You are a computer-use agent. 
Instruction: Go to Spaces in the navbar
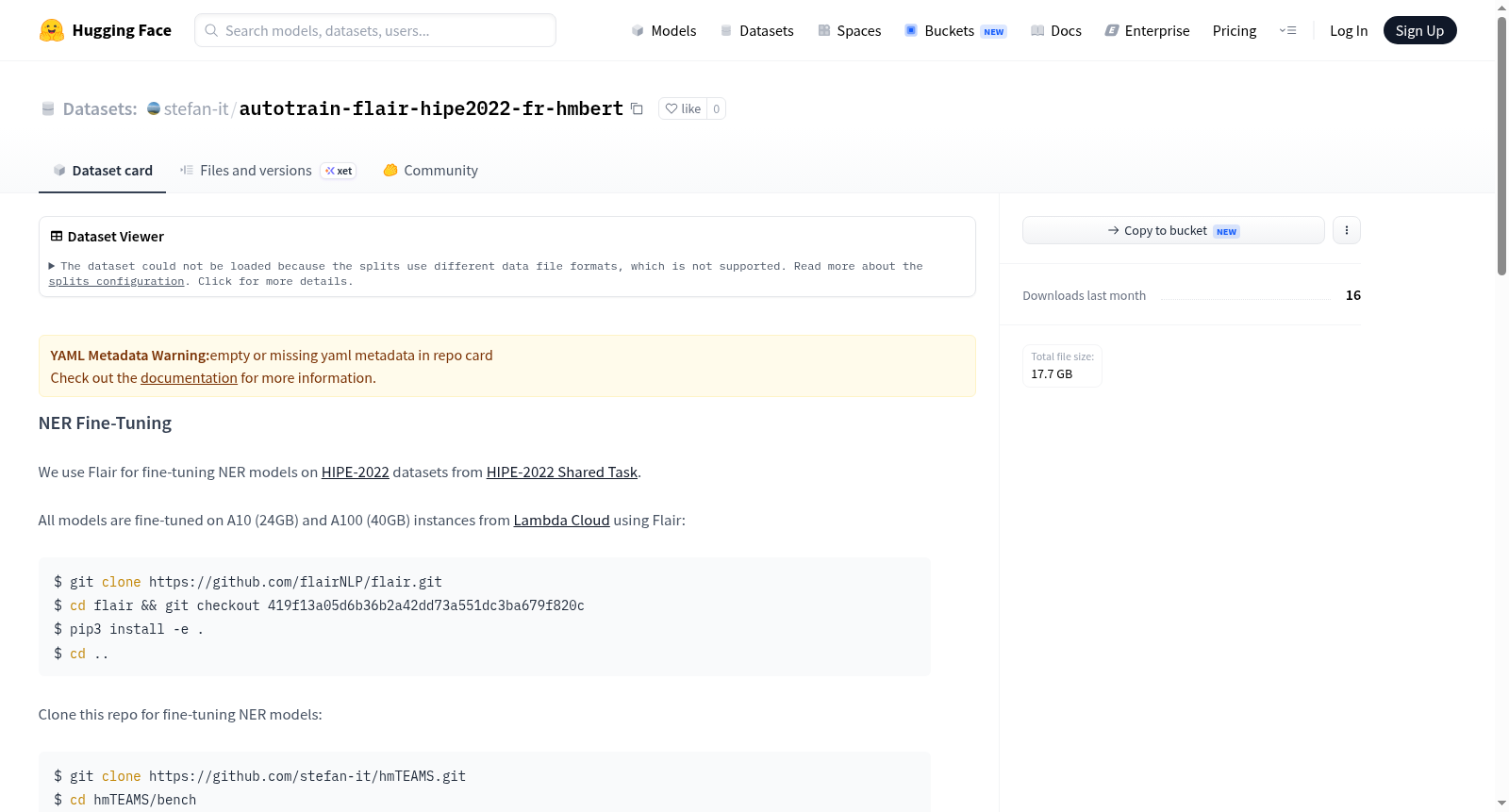[x=850, y=31]
